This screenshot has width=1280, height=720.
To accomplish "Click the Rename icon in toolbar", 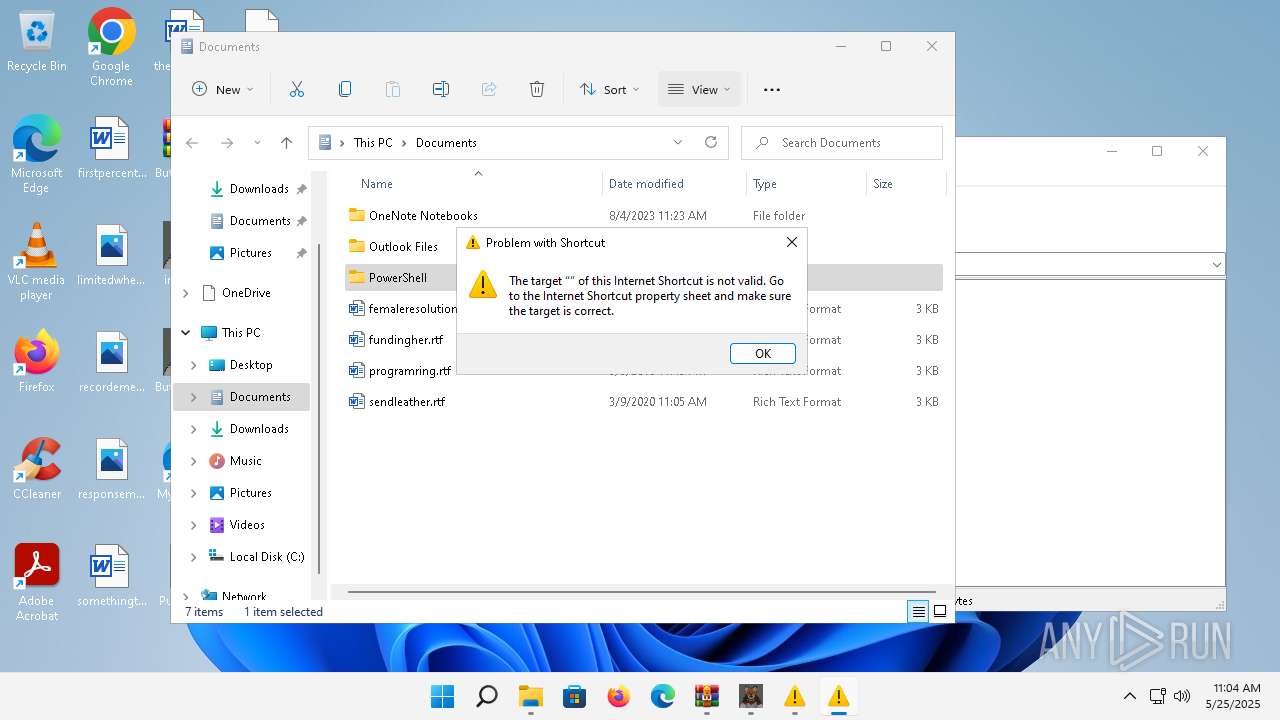I will click(441, 89).
